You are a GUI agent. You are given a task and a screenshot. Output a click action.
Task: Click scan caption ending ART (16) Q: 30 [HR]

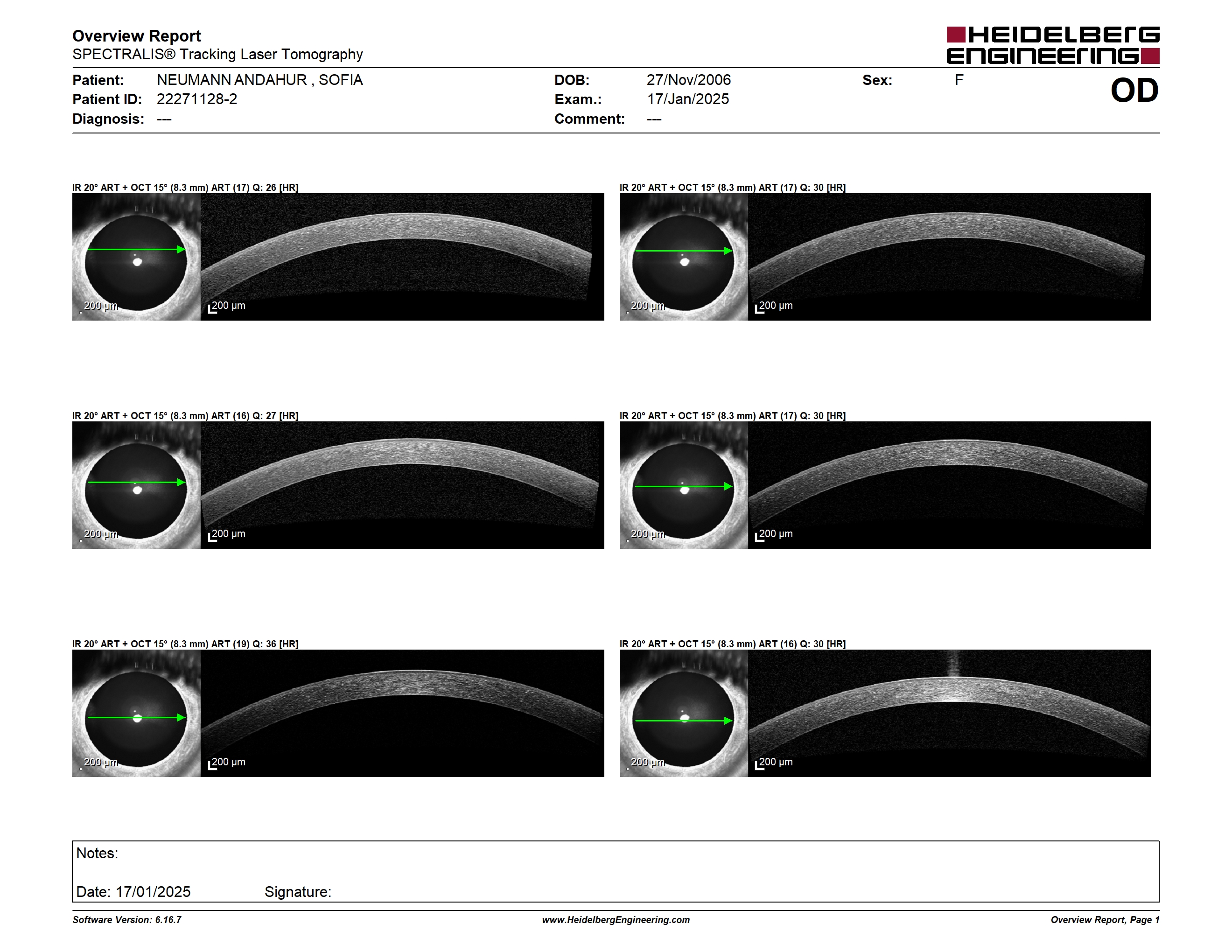[732, 644]
